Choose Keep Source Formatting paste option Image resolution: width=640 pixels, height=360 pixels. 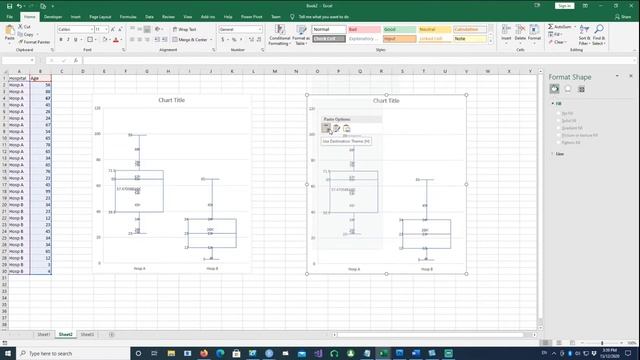click(336, 128)
